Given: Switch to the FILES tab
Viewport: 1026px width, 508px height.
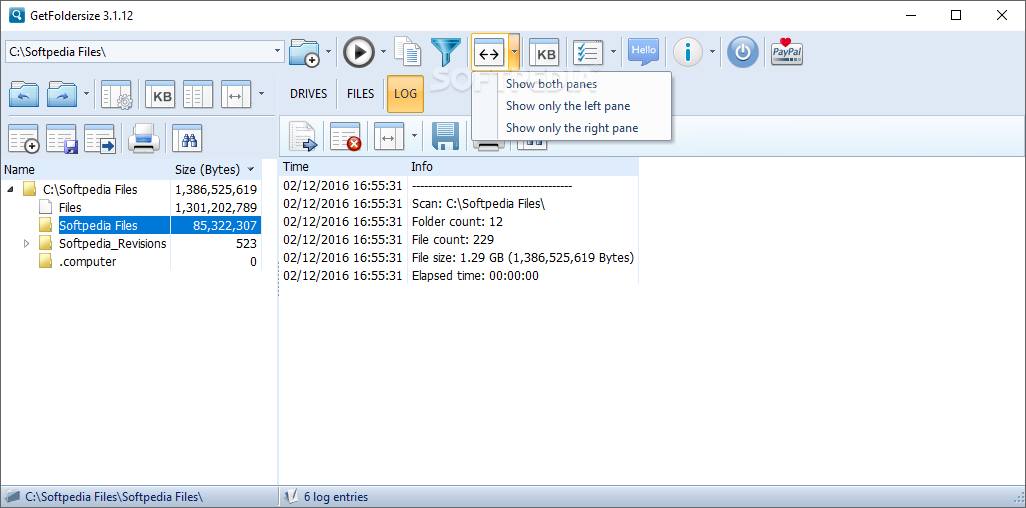Looking at the screenshot, I should point(361,94).
